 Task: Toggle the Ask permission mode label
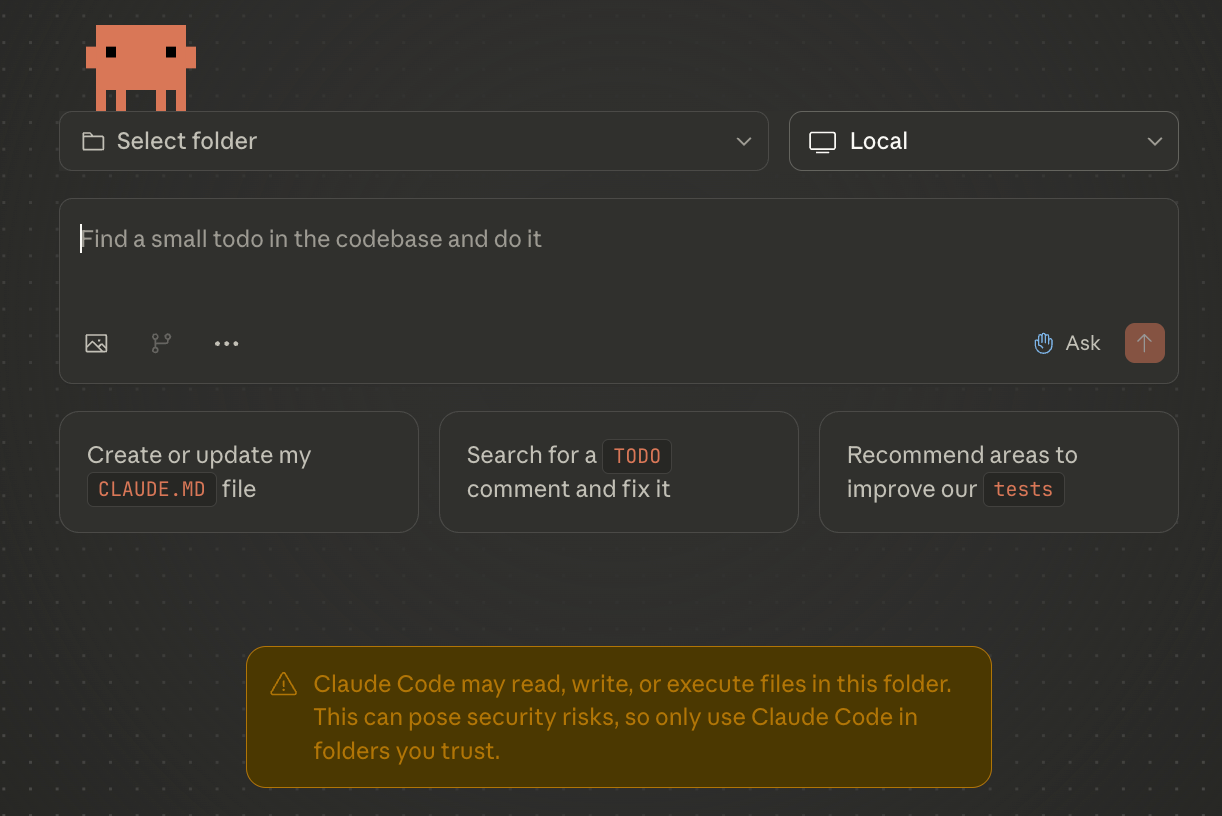(1083, 343)
